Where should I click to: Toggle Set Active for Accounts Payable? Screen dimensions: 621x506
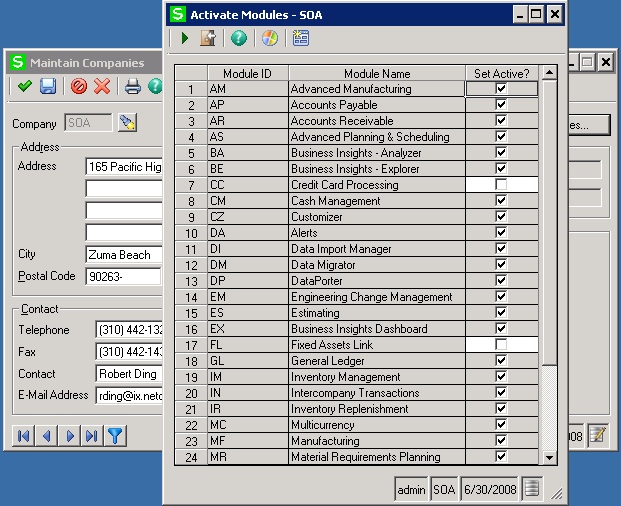click(x=501, y=105)
